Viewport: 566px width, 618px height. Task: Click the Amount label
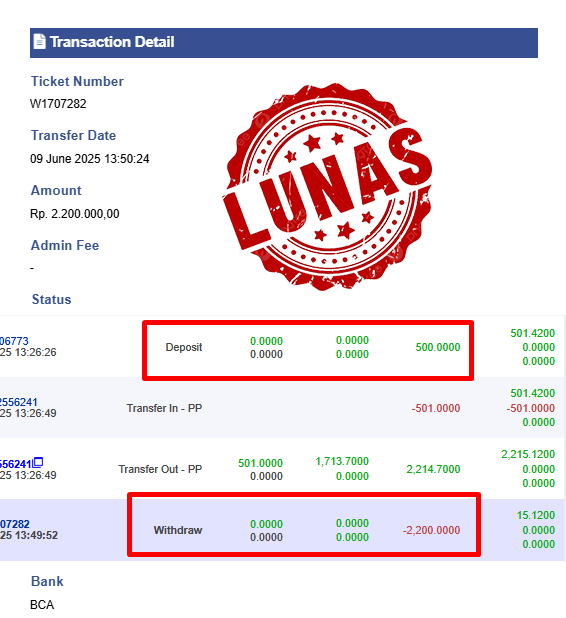pyautogui.click(x=56, y=190)
